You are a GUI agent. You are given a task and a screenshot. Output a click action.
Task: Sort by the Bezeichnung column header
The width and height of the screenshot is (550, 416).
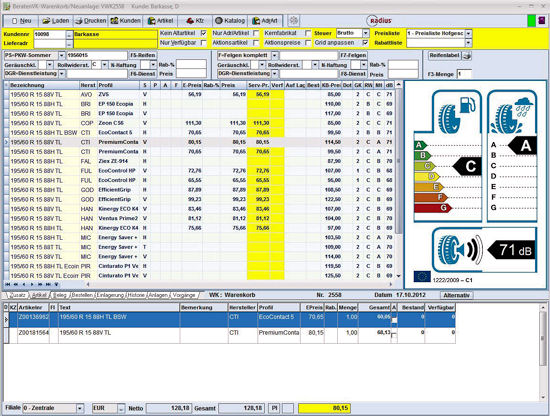44,85
